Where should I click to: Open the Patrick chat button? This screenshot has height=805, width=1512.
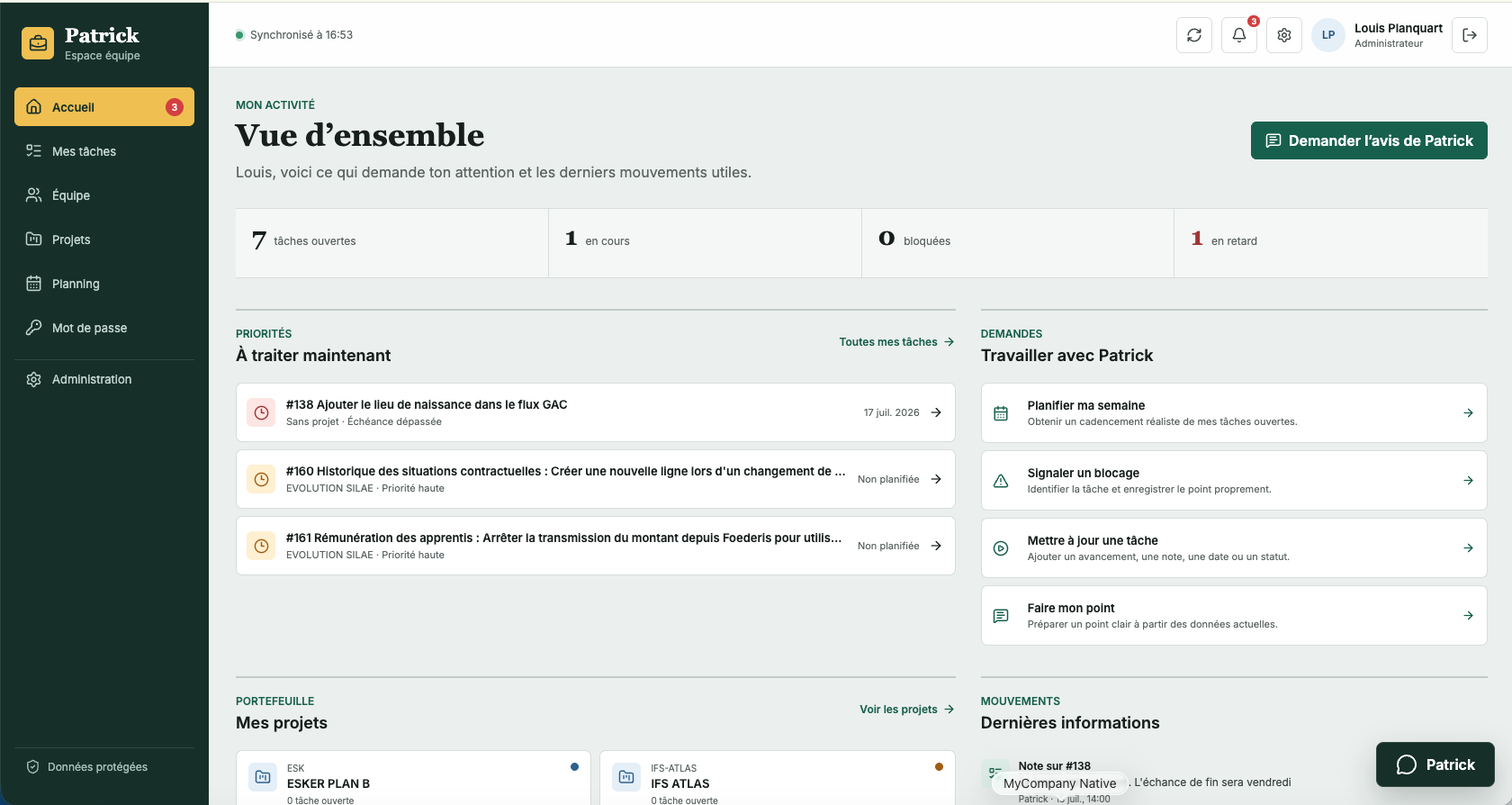1435,764
